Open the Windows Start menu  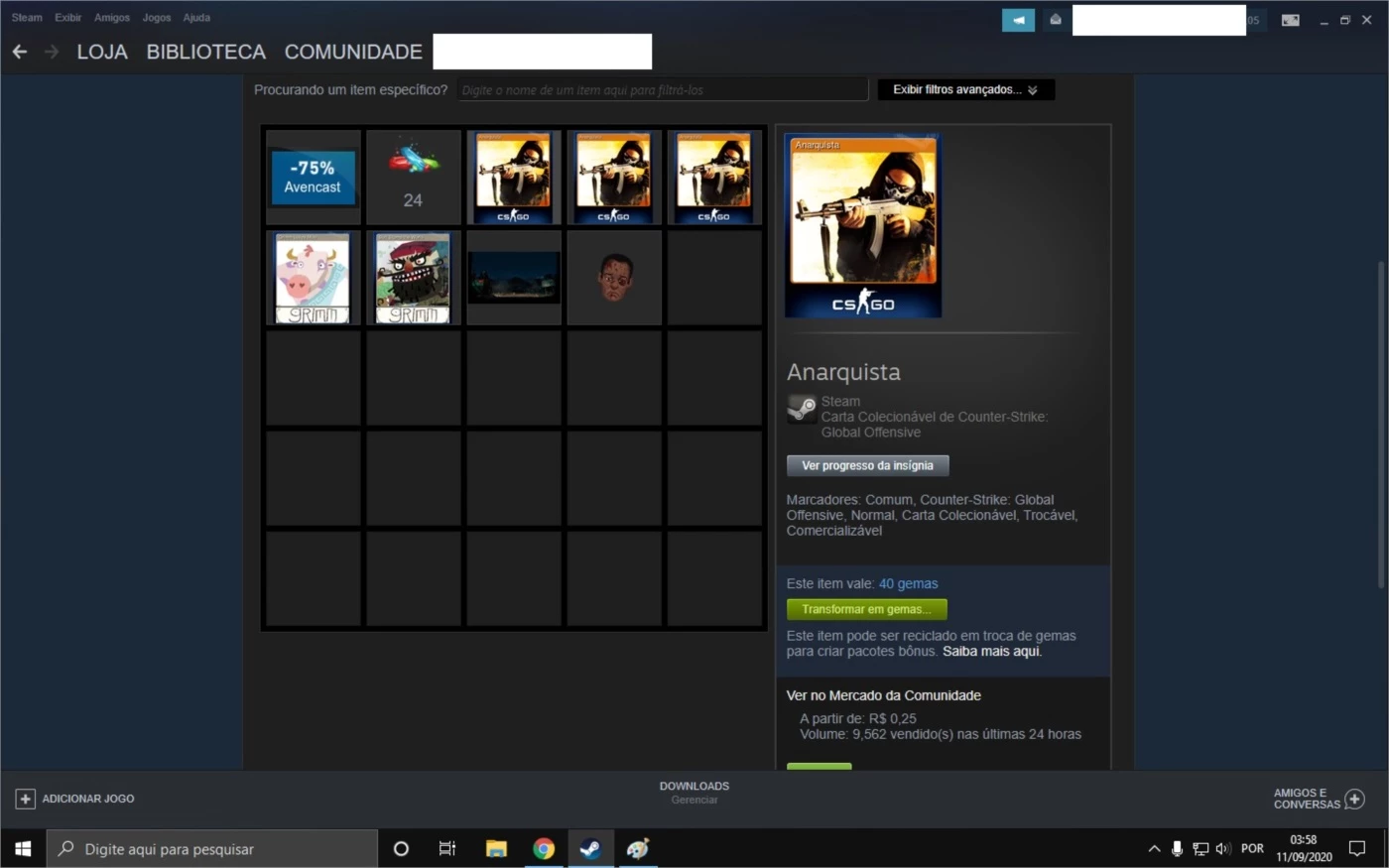pyautogui.click(x=23, y=849)
